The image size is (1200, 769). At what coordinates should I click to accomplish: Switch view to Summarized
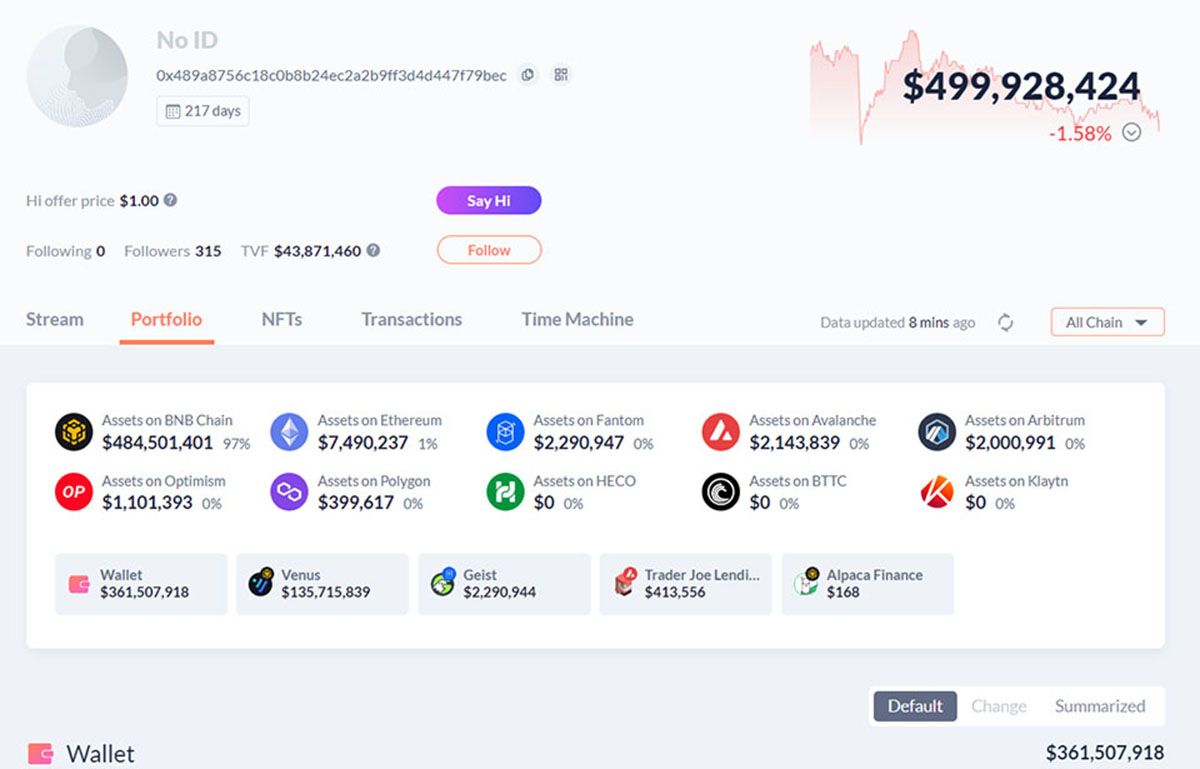1100,706
